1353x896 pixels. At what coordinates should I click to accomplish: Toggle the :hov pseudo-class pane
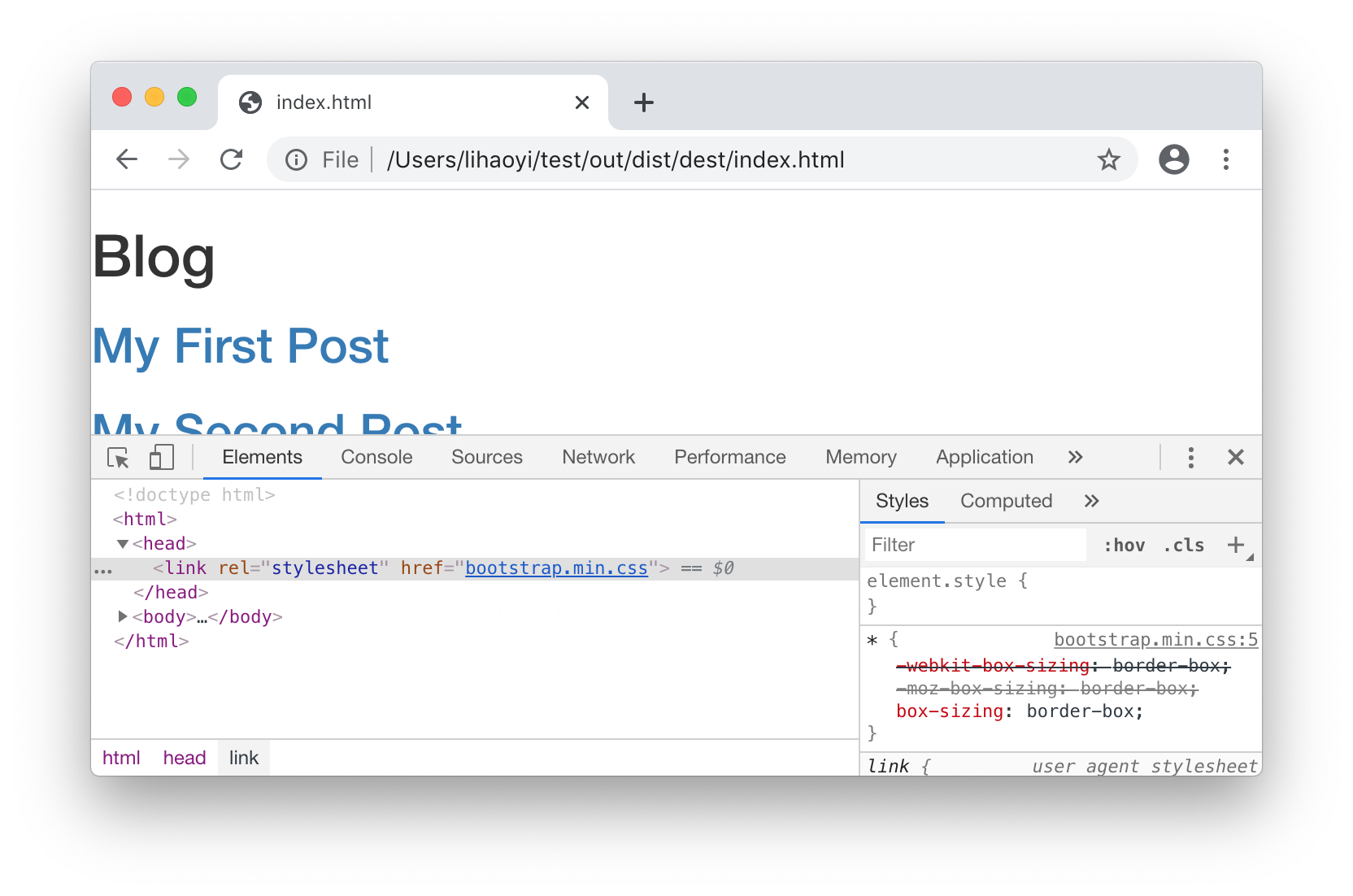point(1124,545)
